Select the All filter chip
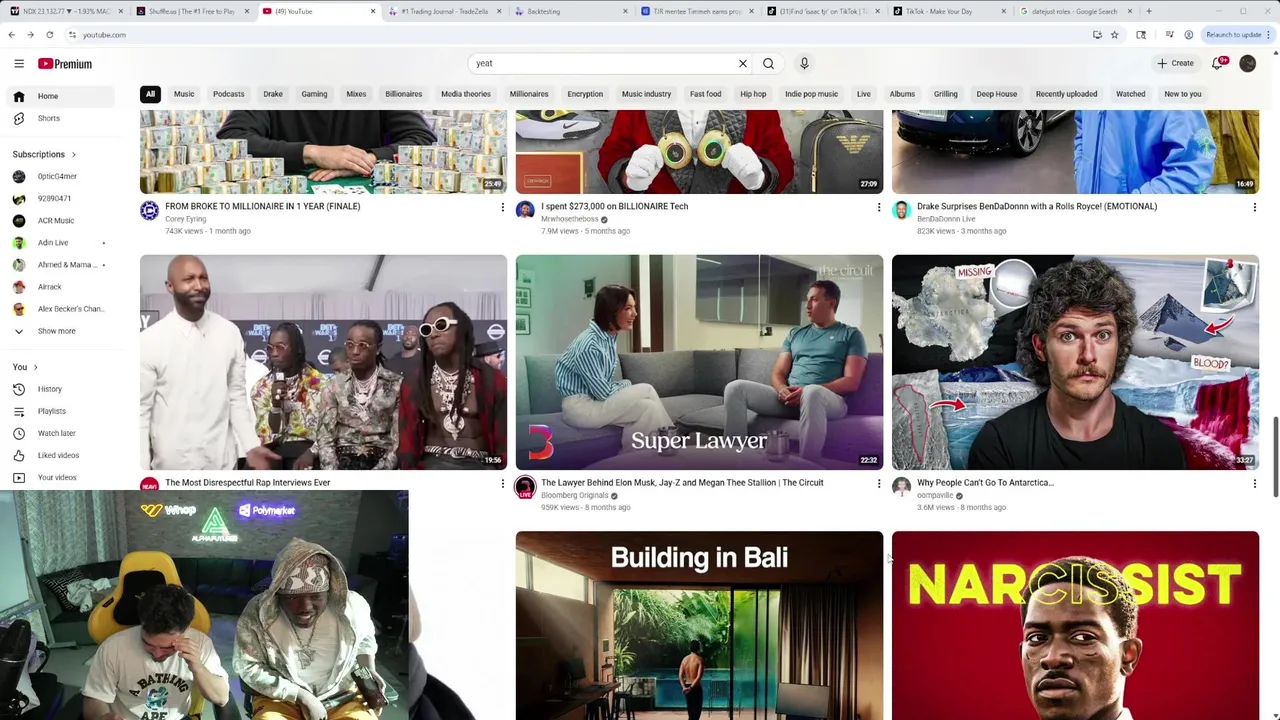Screen dimensions: 1280x720 tap(150, 94)
